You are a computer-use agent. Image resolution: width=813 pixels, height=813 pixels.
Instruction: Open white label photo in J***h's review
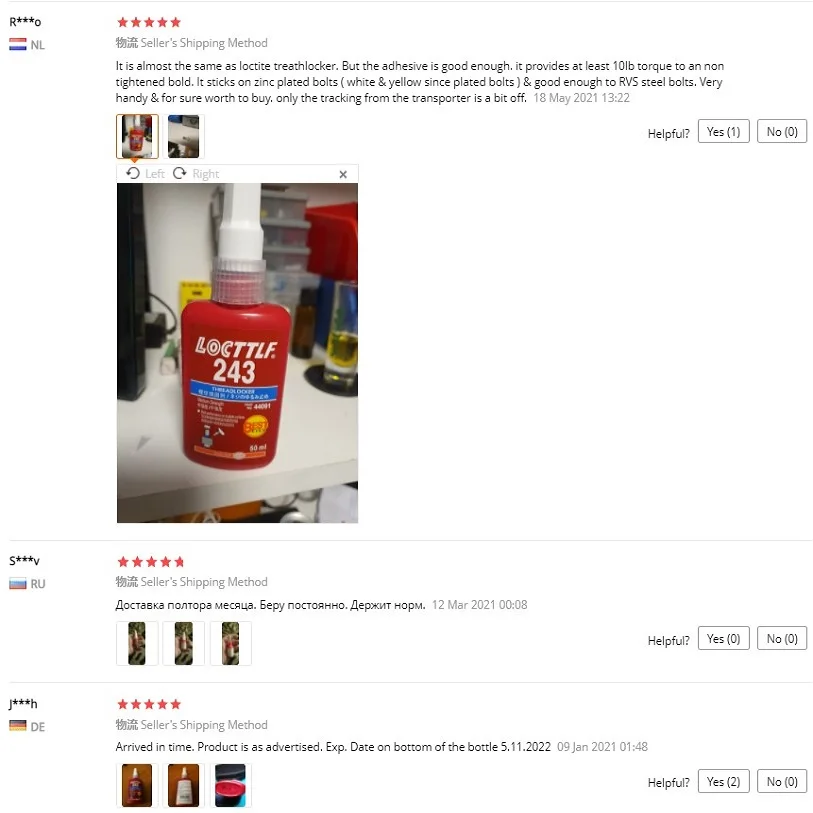tap(184, 785)
